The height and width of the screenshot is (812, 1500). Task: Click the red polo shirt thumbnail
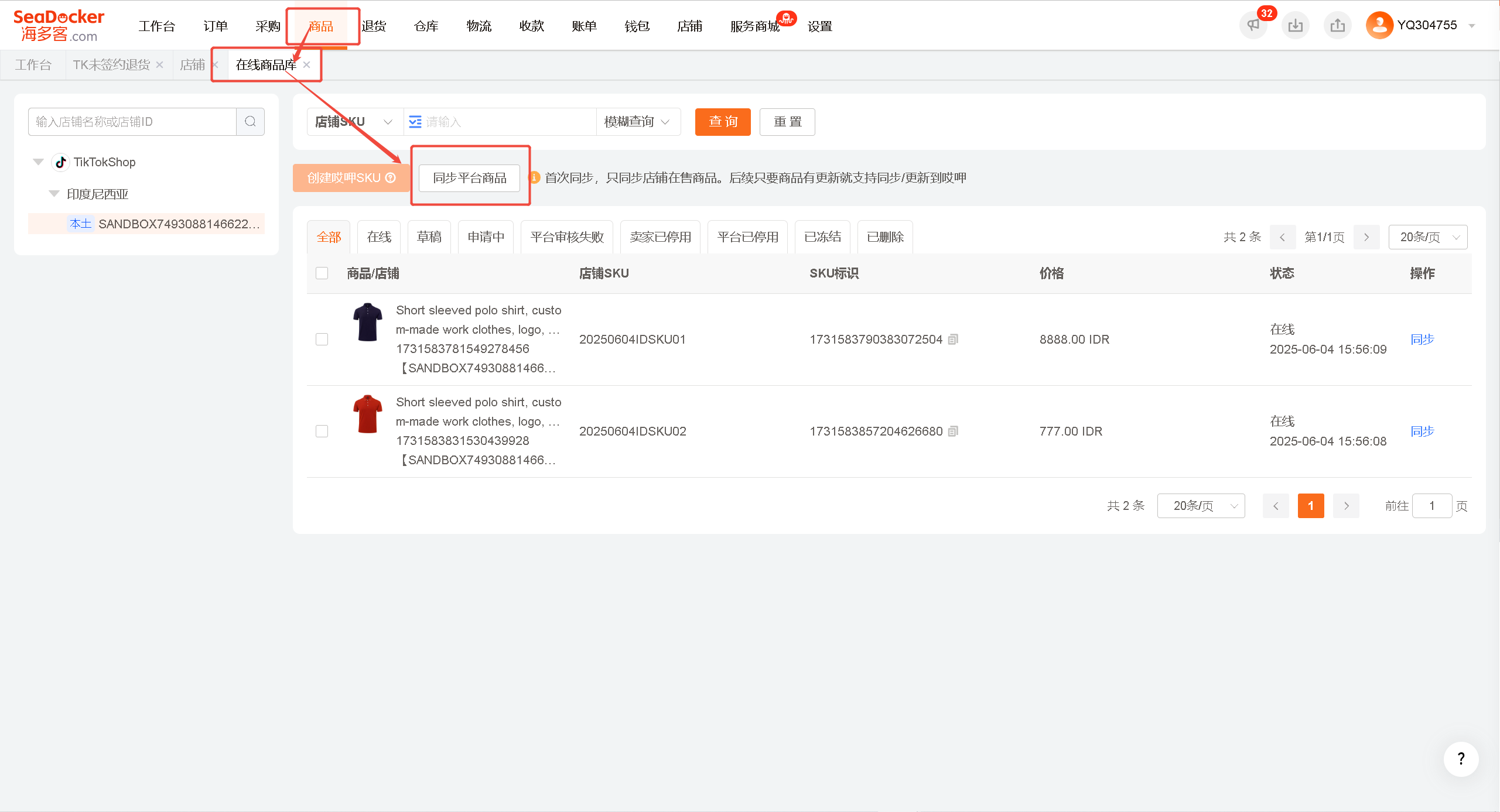368,414
